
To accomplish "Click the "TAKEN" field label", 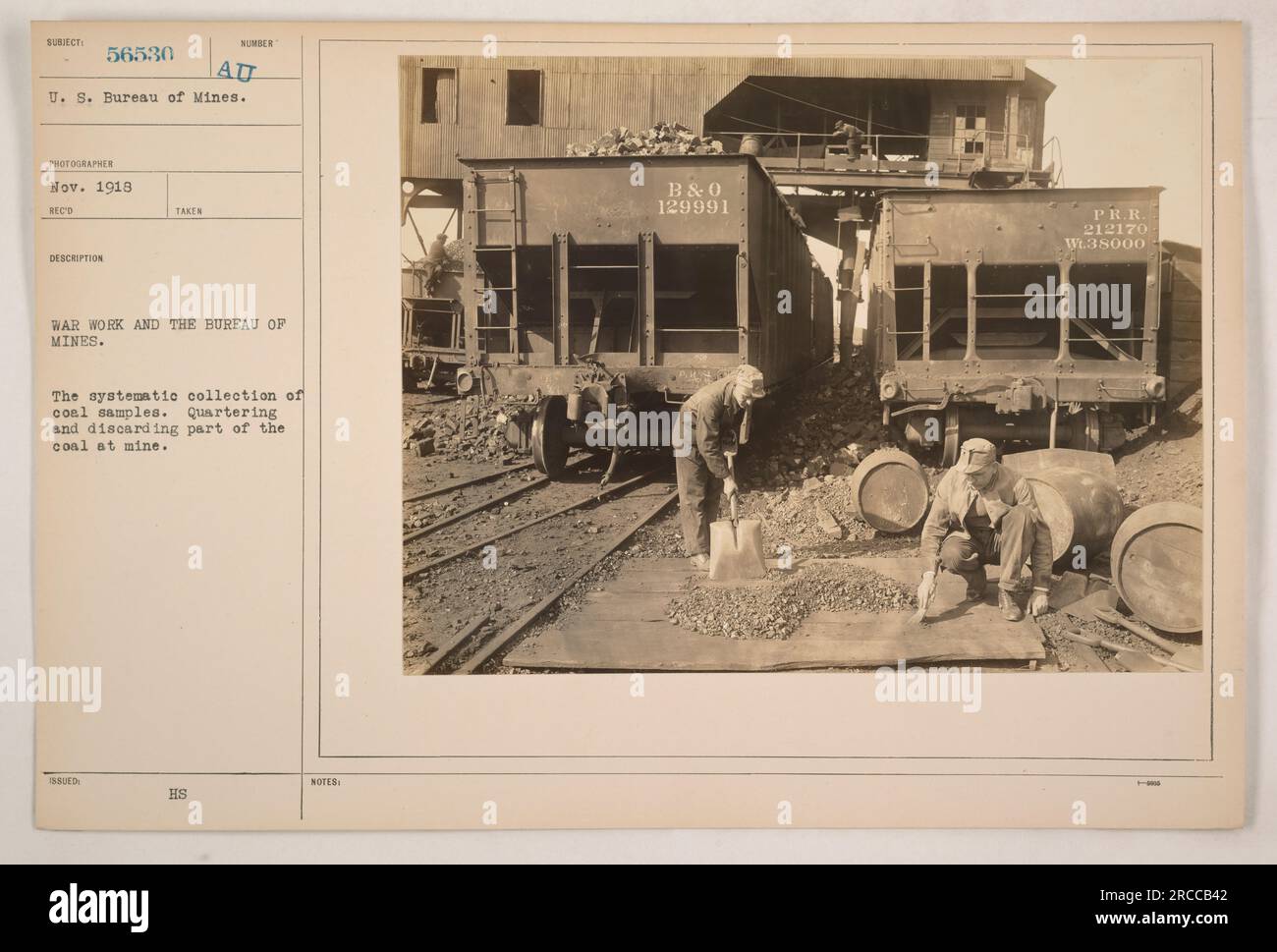I will [x=191, y=210].
